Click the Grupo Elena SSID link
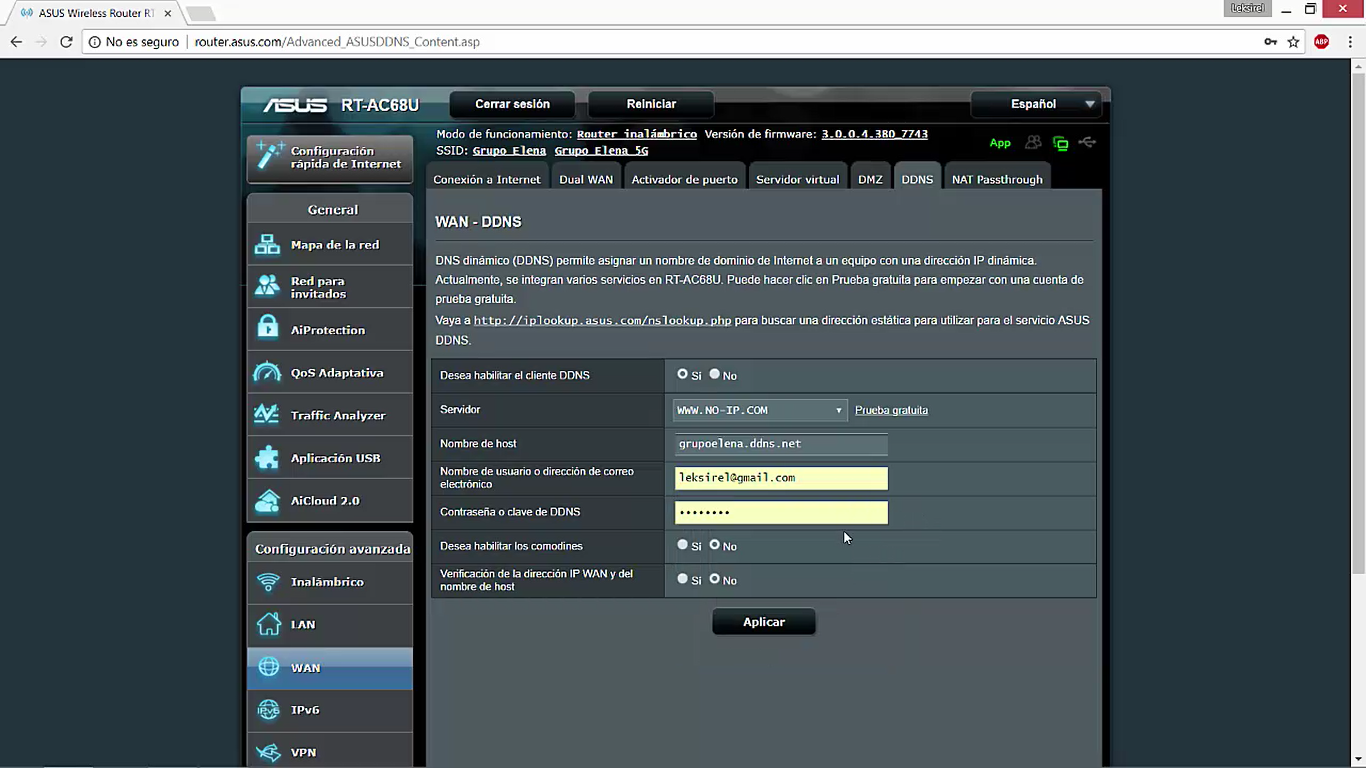This screenshot has height=768, width=1366. point(509,151)
